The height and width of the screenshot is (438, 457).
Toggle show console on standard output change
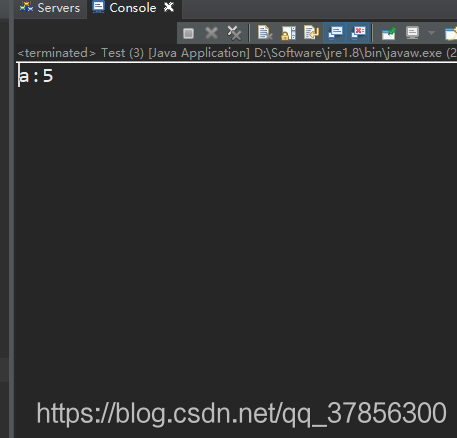click(x=335, y=33)
